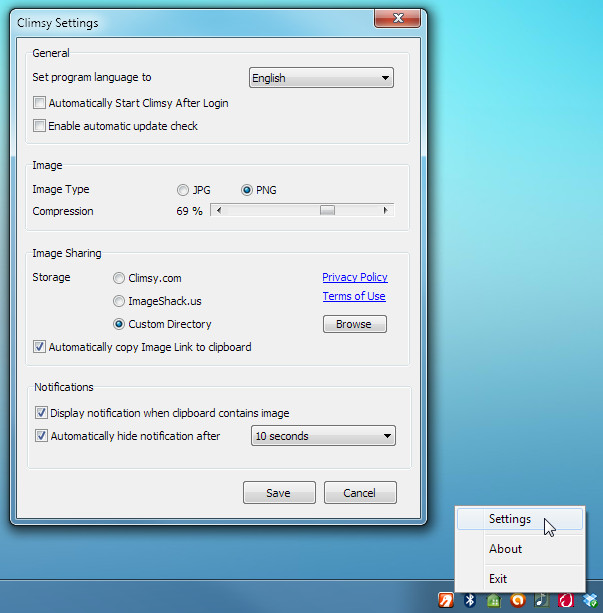Viewport: 603px width, 613px height.
Task: Click the orange circular swirl tray icon
Action: point(518,600)
